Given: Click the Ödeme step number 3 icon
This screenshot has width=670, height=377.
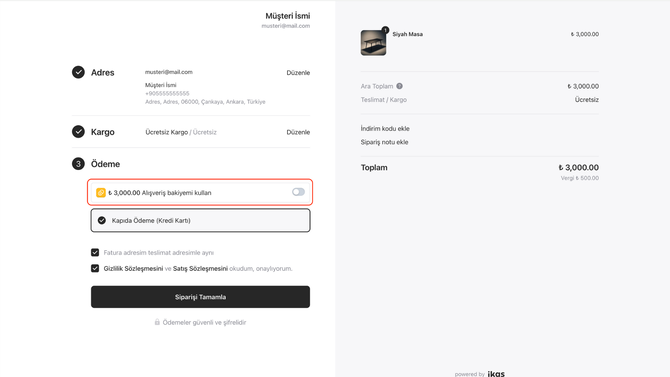Looking at the screenshot, I should pyautogui.click(x=78, y=164).
